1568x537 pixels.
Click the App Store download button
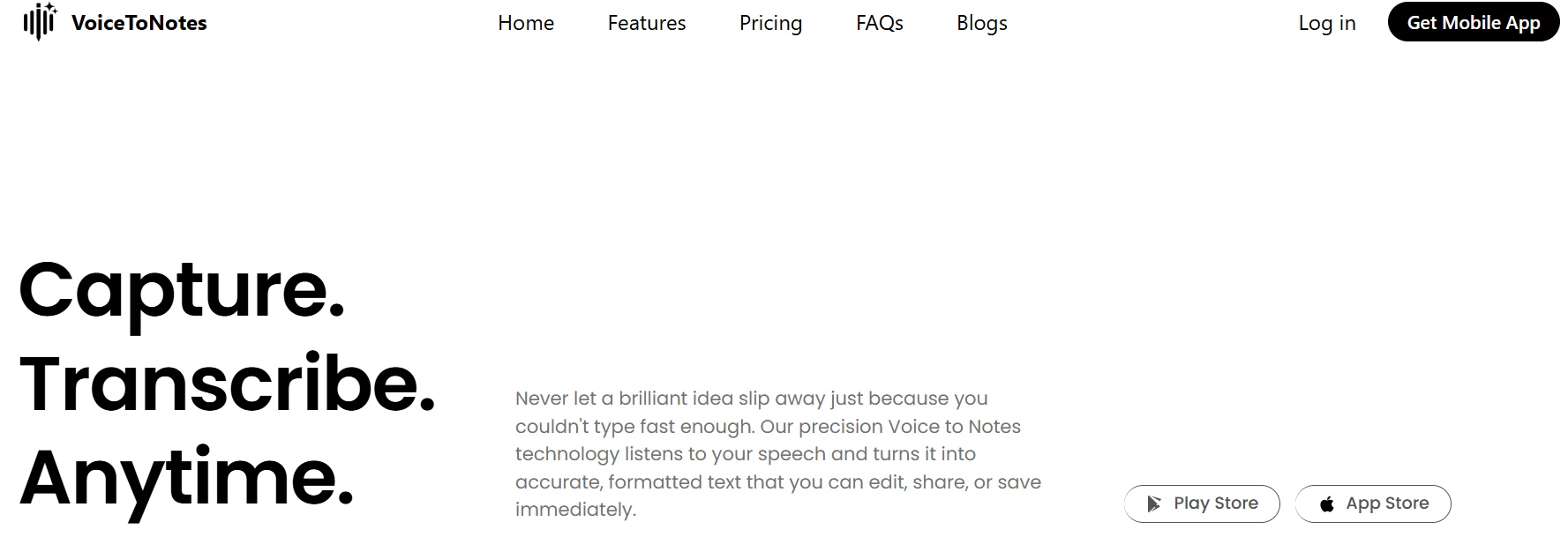click(x=1373, y=503)
